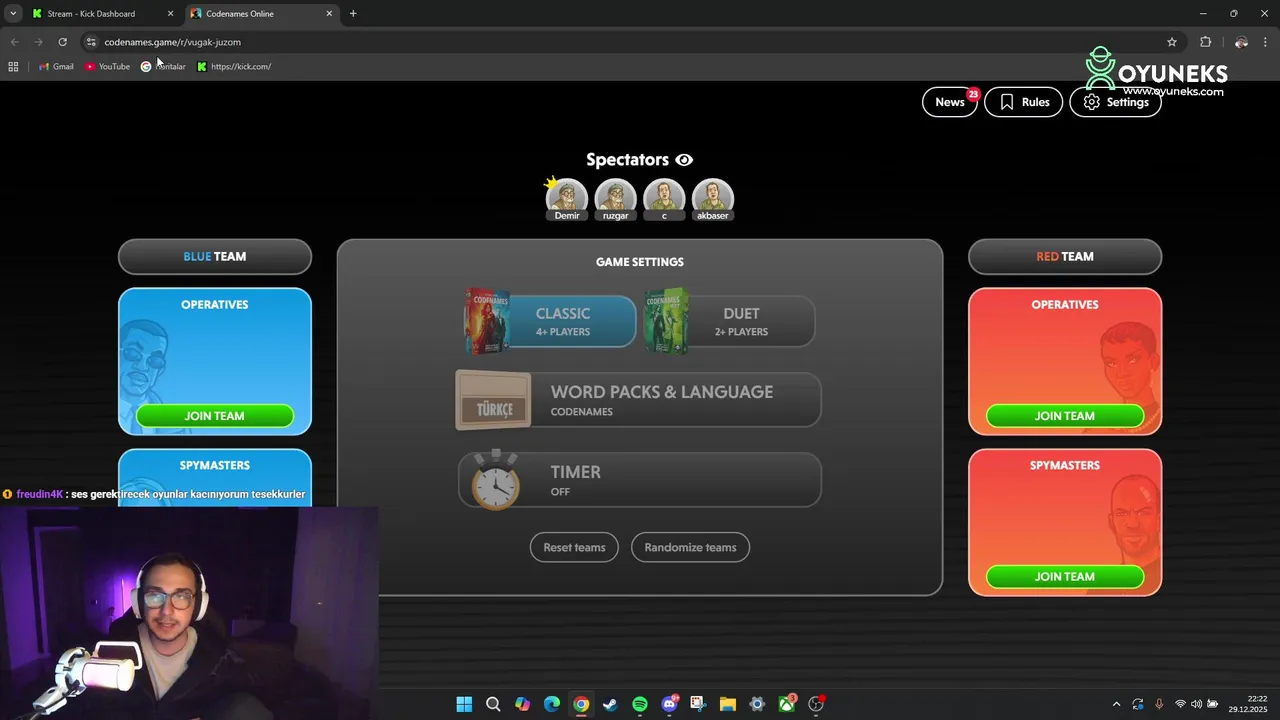Open the kick.com bookmark
Image resolution: width=1280 pixels, height=720 pixels.
[234, 67]
